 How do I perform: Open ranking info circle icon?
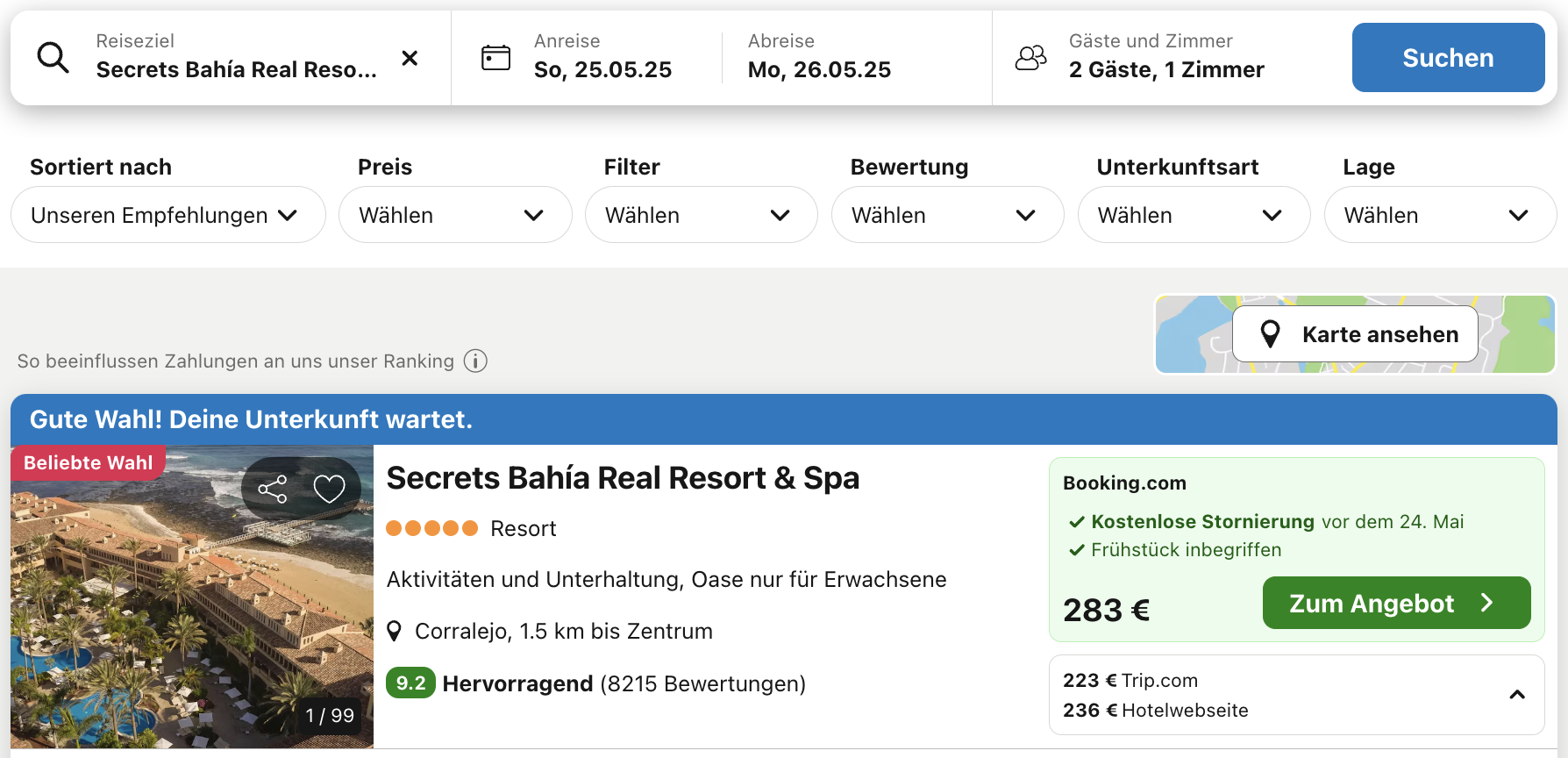point(475,361)
